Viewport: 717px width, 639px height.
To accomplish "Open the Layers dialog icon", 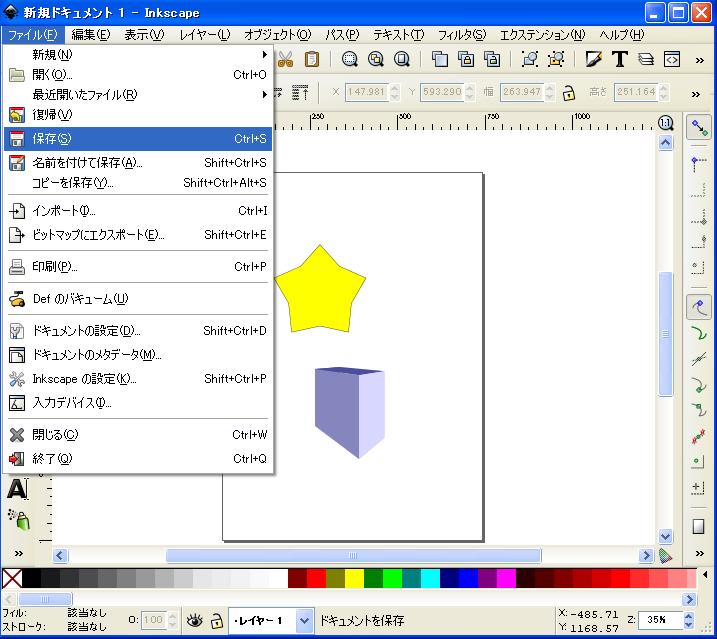I will click(646, 59).
